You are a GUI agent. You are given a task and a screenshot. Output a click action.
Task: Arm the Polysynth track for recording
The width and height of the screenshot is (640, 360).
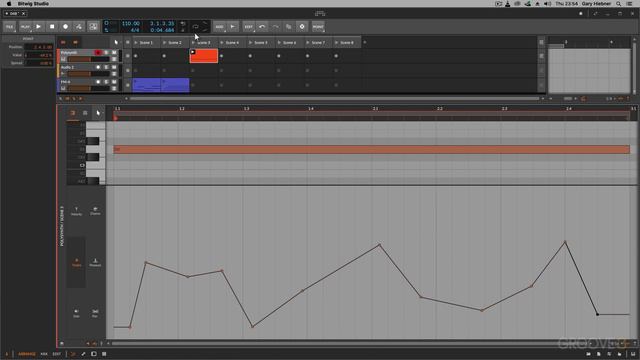(x=98, y=53)
